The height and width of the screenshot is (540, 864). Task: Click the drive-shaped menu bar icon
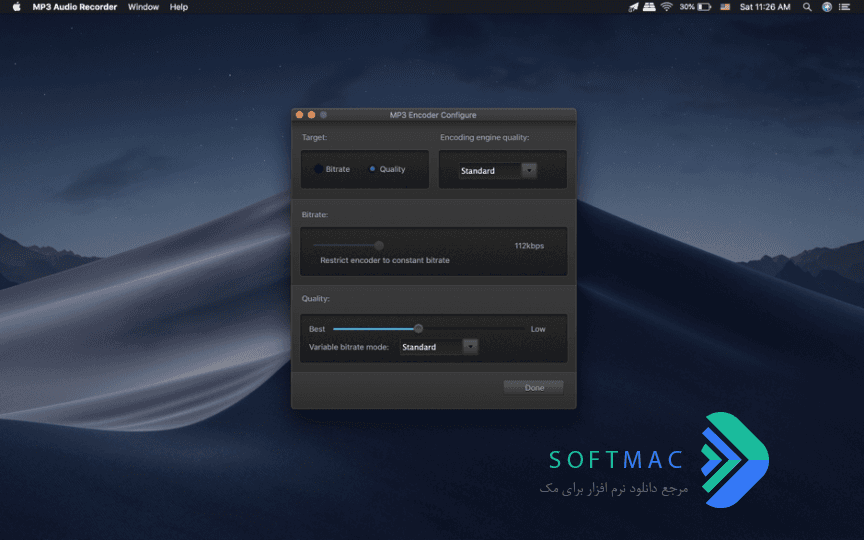(649, 7)
